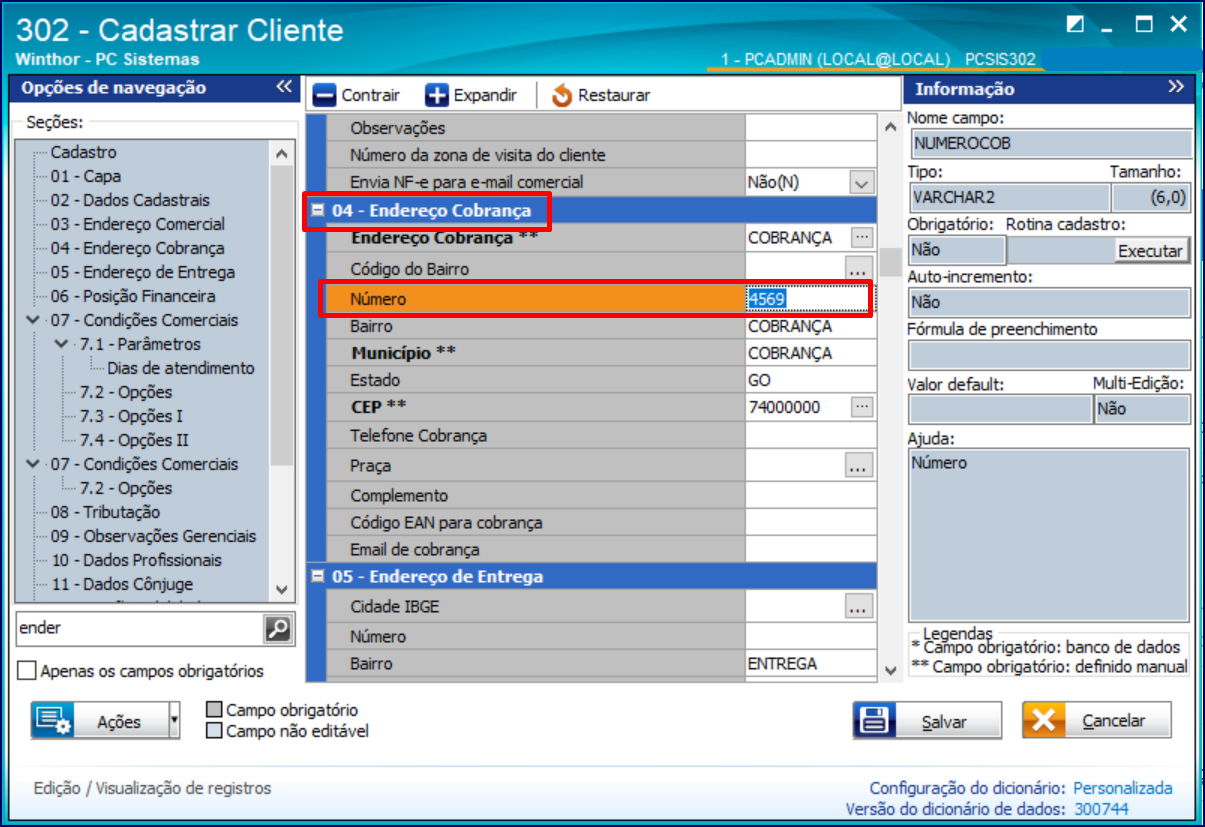Select '01 - Capa' tree item

click(86, 176)
